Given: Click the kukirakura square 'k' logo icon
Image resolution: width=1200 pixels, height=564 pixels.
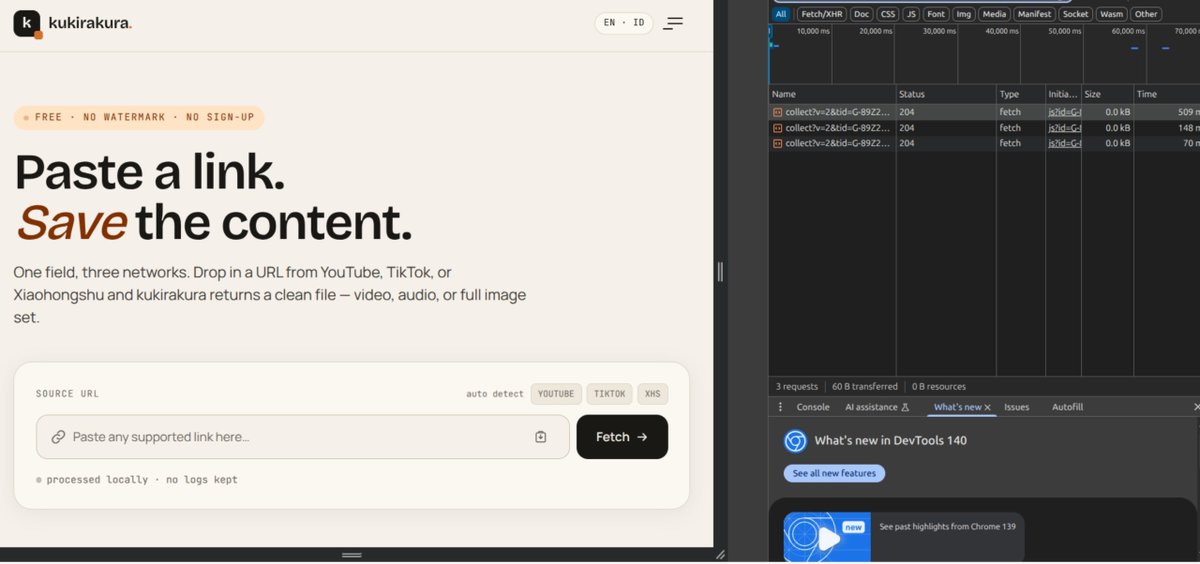Looking at the screenshot, I should pyautogui.click(x=27, y=23).
